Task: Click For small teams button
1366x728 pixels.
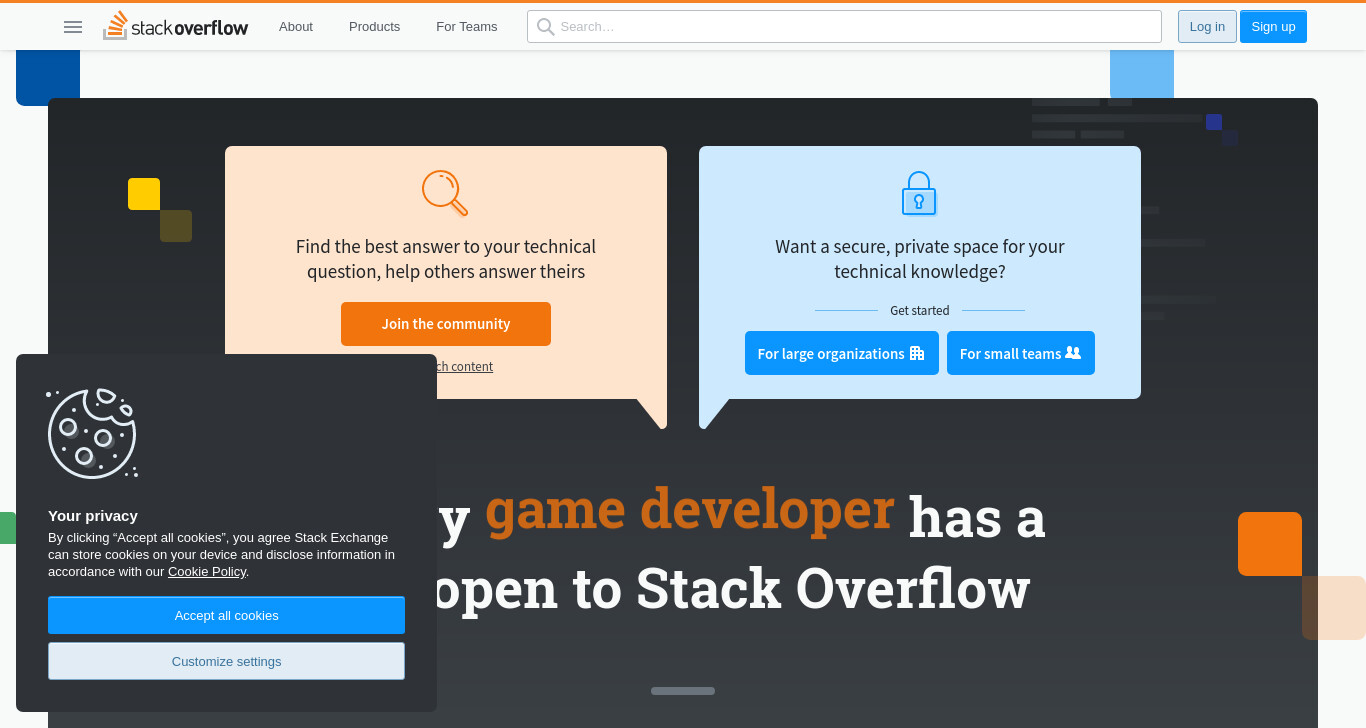Action: (x=1021, y=353)
